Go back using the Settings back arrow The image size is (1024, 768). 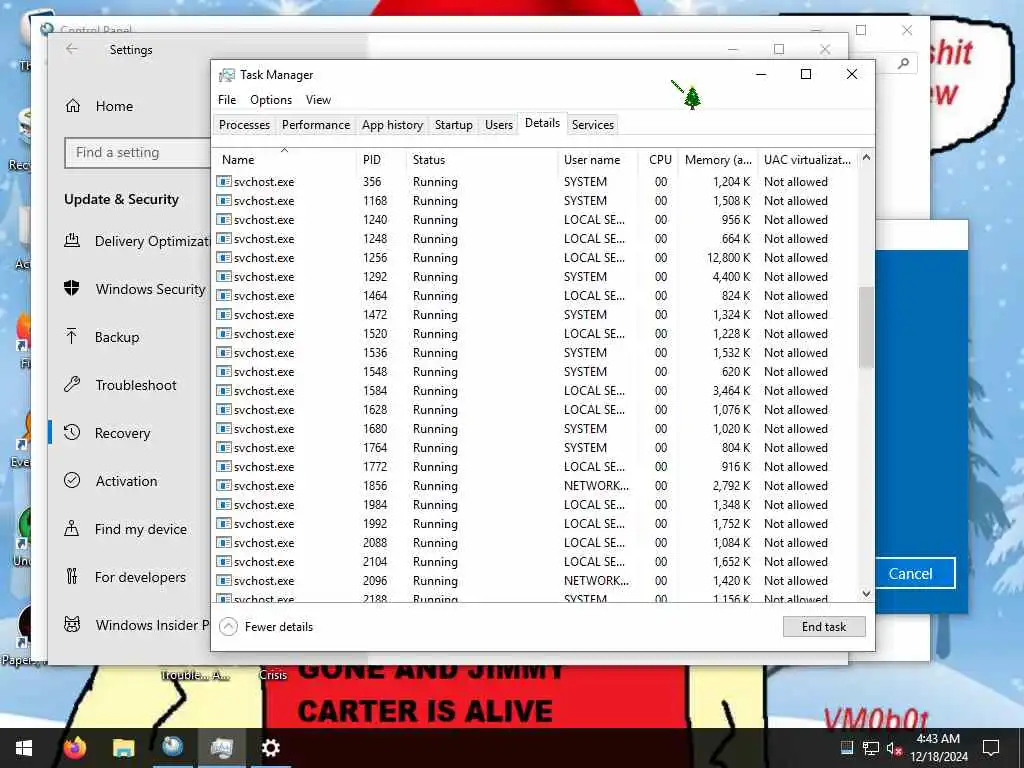(x=72, y=49)
